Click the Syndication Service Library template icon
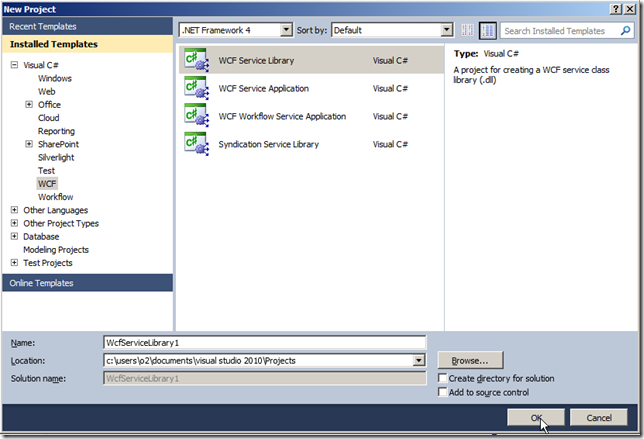Viewport: 644px width, 439px height. [196, 144]
